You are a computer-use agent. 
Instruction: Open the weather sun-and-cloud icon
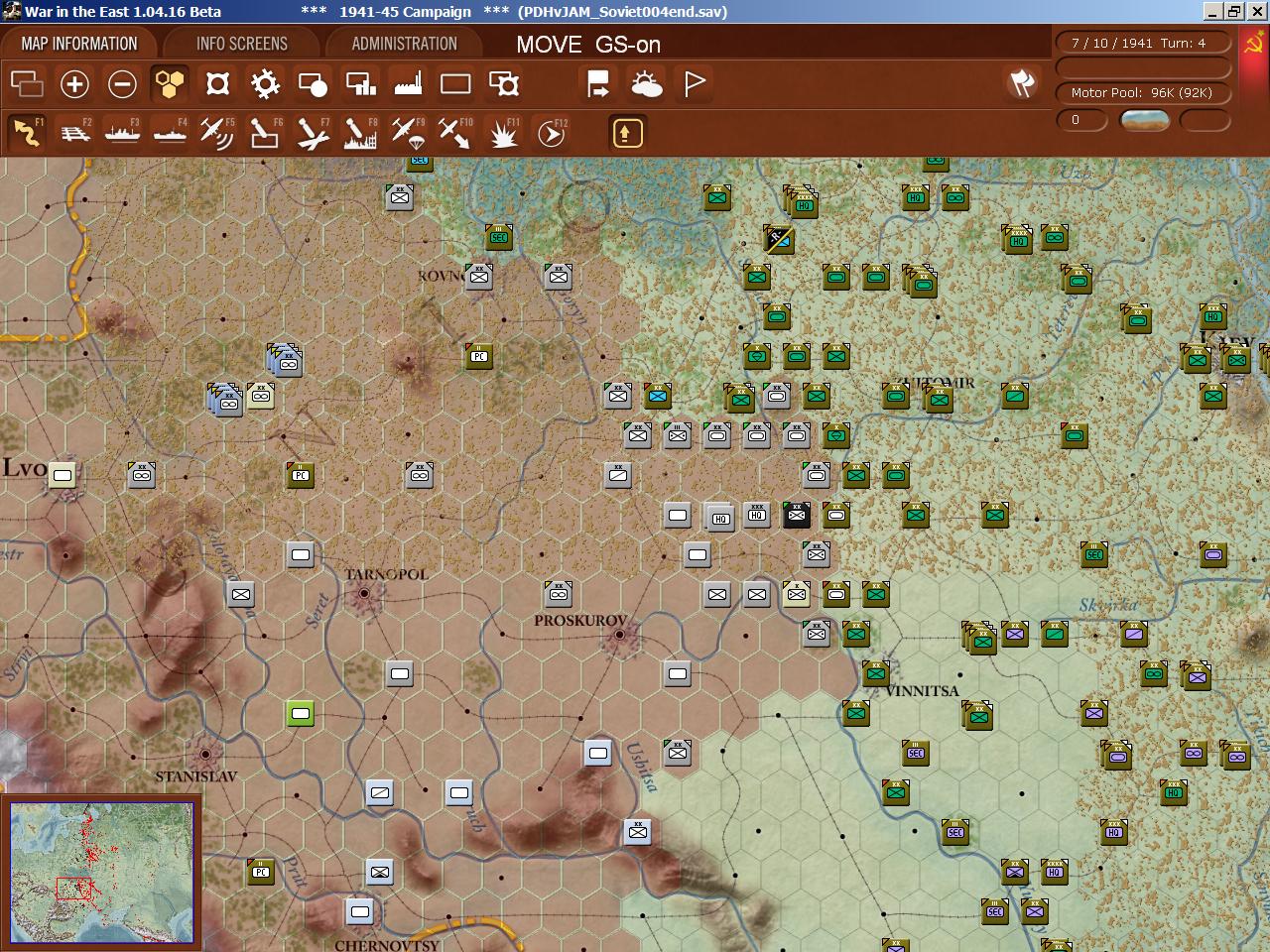[x=647, y=84]
